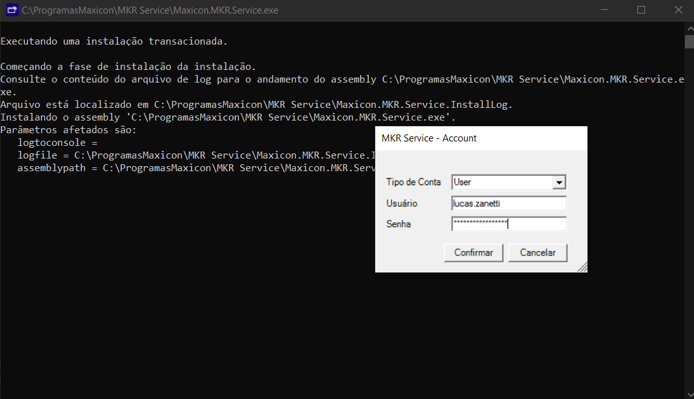The image size is (694, 399).
Task: Click the 'logtoconsole =' line
Action: pos(57,143)
